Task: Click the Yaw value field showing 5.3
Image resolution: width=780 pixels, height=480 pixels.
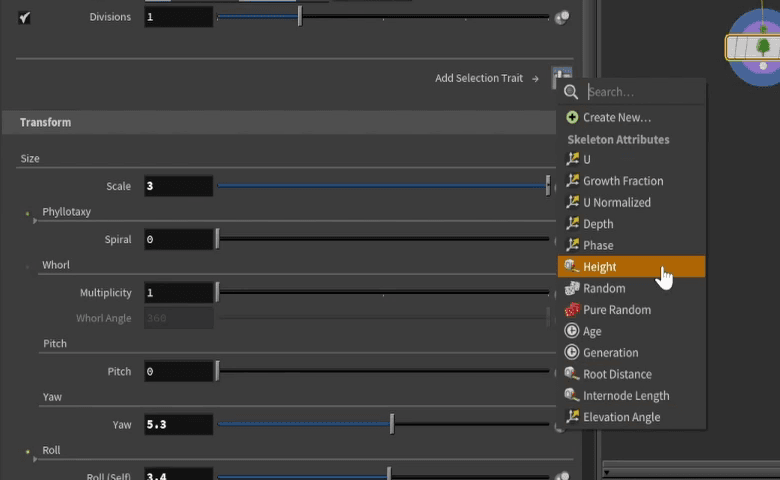Action: (179, 424)
